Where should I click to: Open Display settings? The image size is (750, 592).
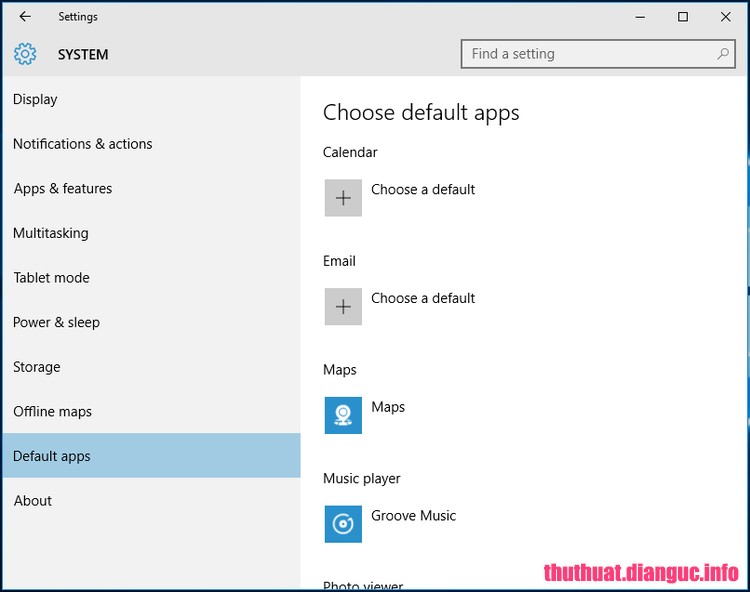[x=152, y=99]
